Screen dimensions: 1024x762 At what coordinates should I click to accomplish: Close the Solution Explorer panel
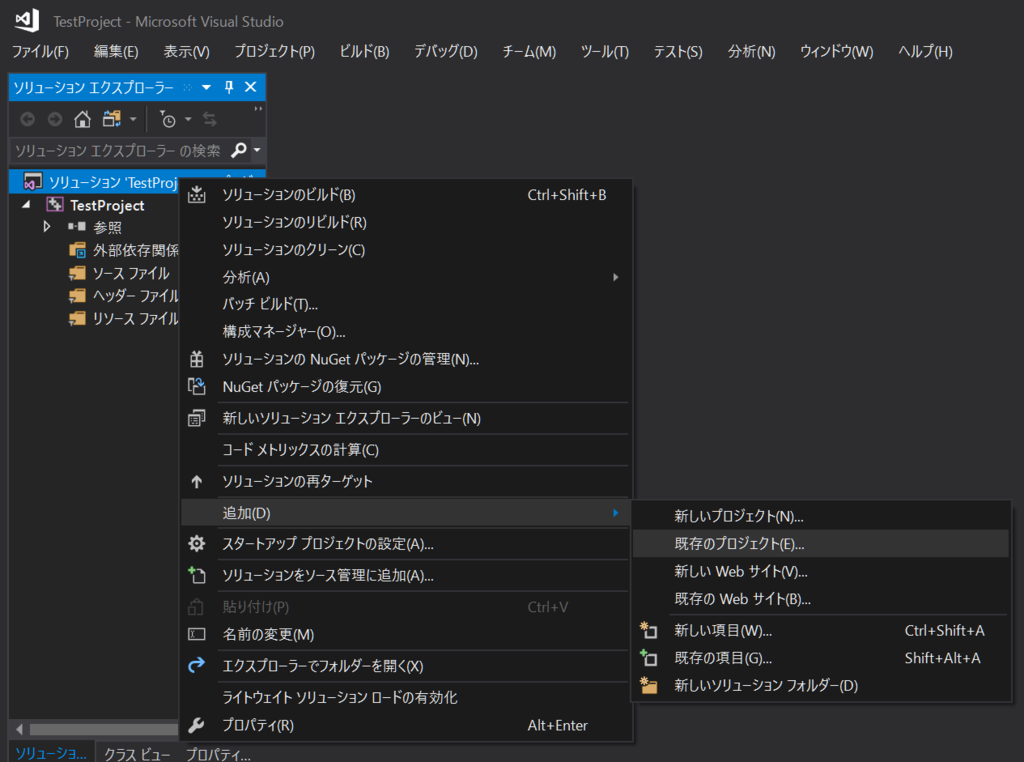point(250,87)
